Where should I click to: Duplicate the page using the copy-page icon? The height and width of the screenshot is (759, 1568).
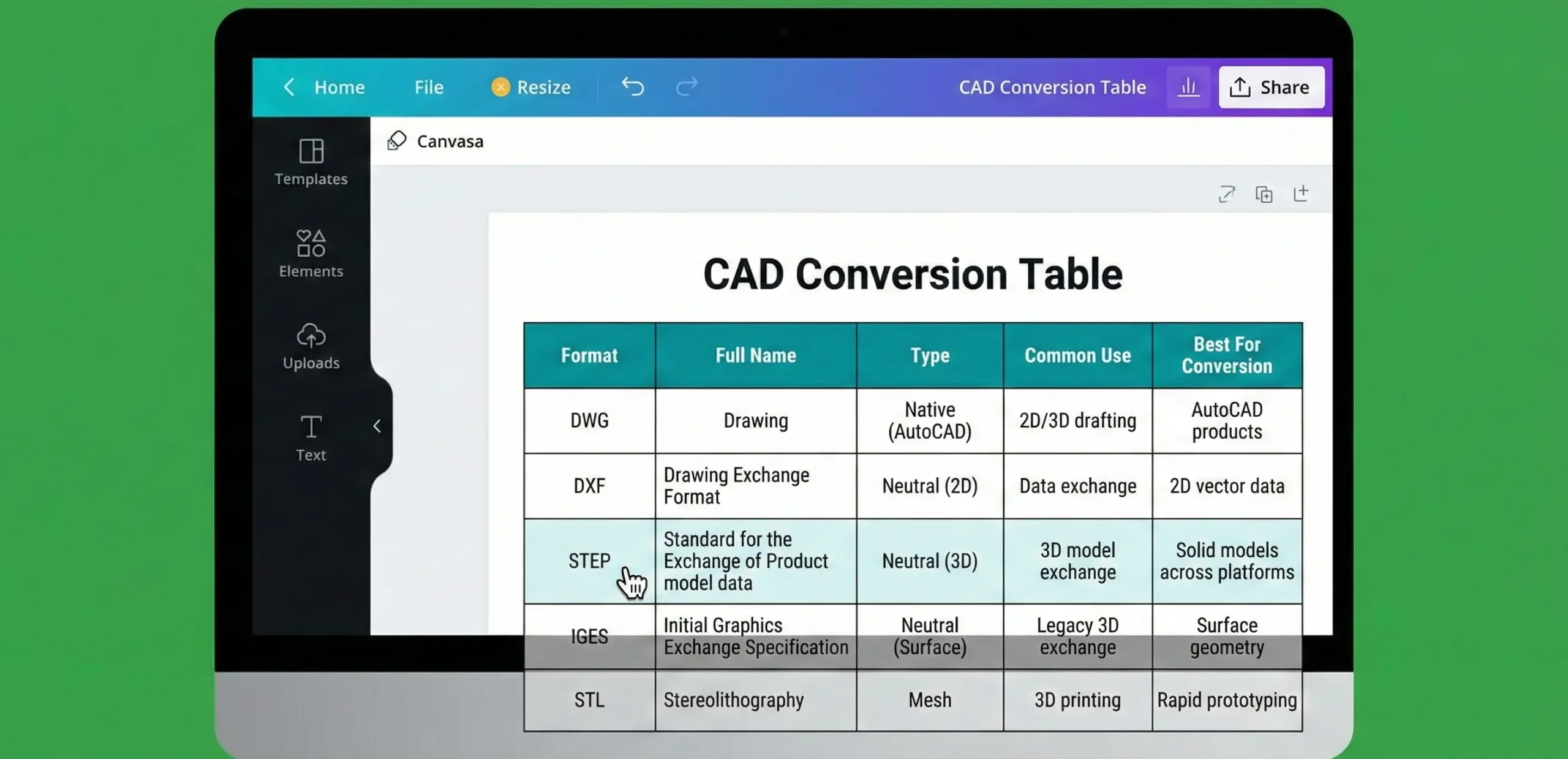pos(1264,194)
